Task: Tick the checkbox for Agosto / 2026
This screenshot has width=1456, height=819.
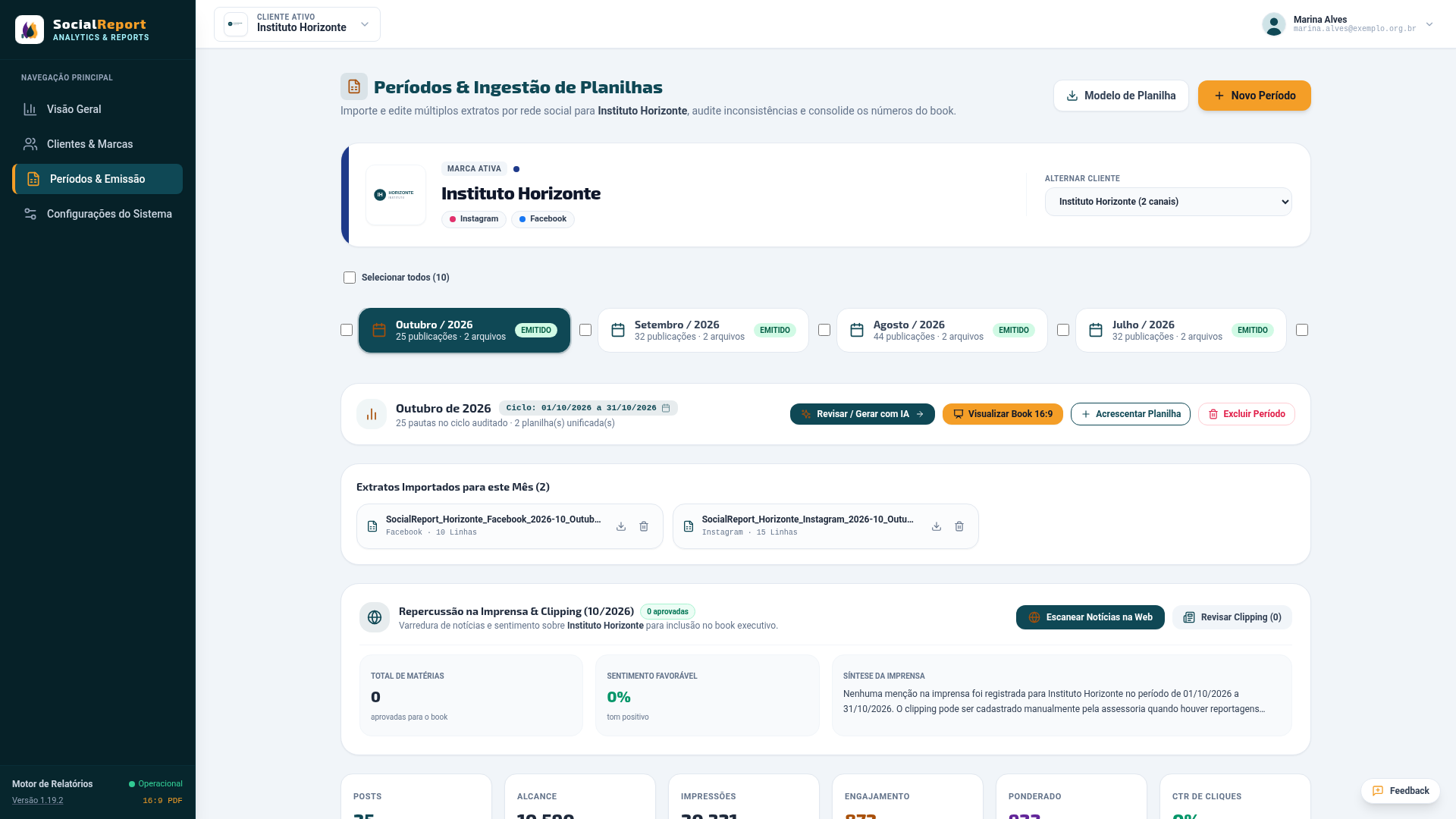Action: coord(824,330)
